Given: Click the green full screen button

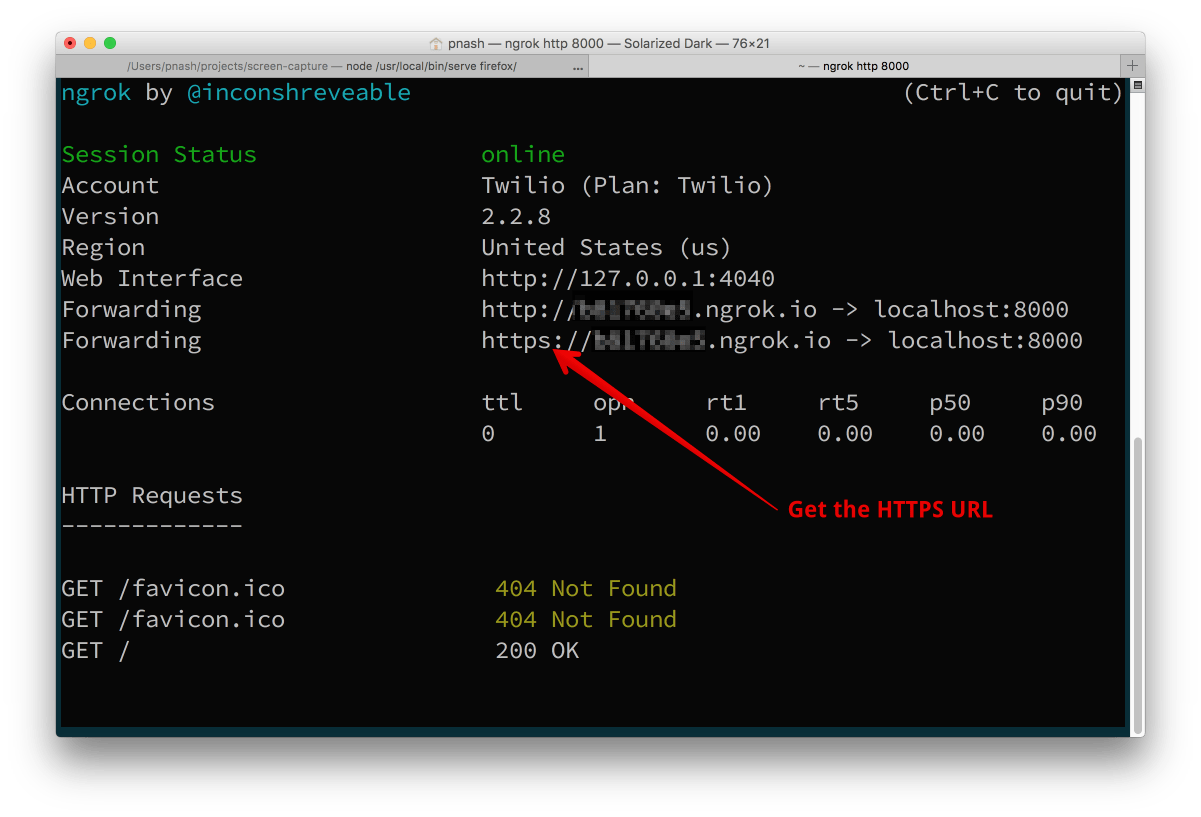Looking at the screenshot, I should (110, 43).
